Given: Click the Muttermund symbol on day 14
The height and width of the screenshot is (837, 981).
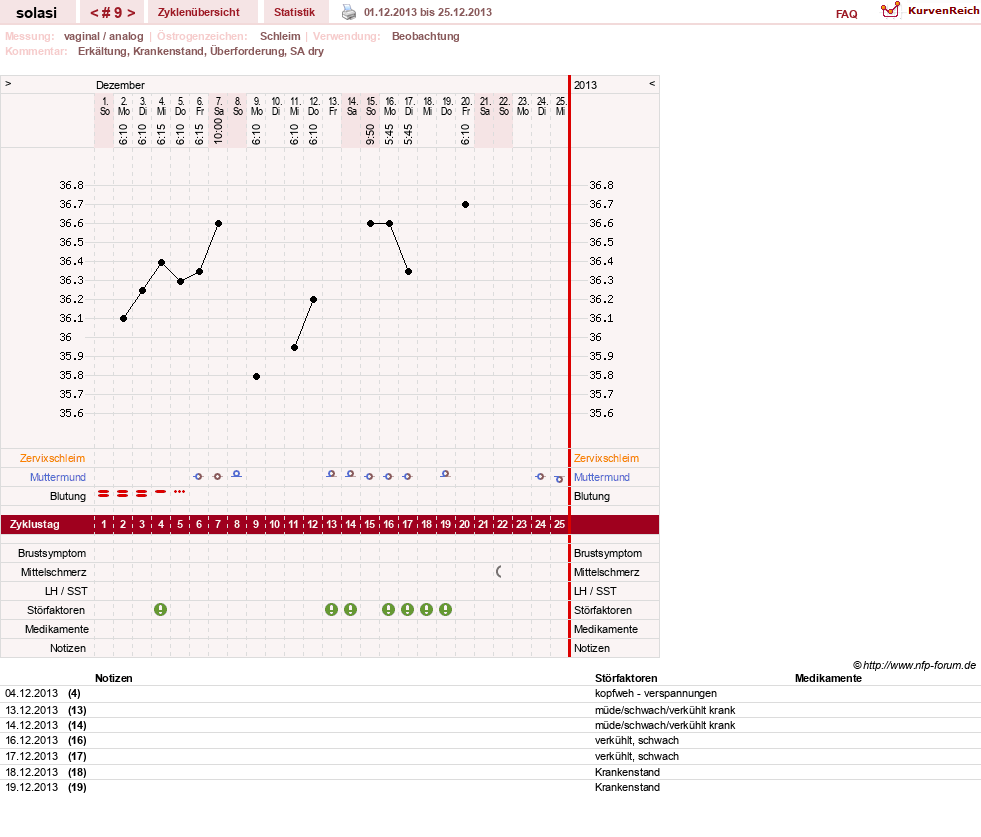Looking at the screenshot, I should 350,474.
